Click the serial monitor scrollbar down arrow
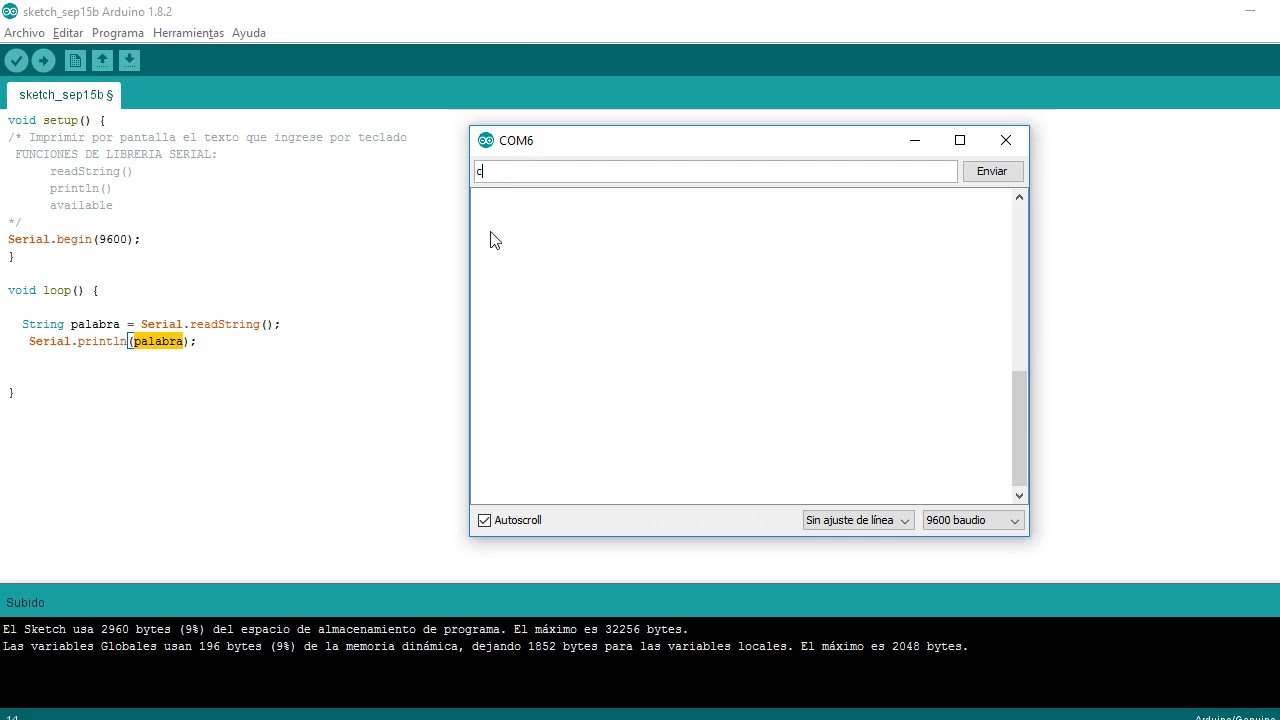The image size is (1280, 720). click(x=1019, y=495)
